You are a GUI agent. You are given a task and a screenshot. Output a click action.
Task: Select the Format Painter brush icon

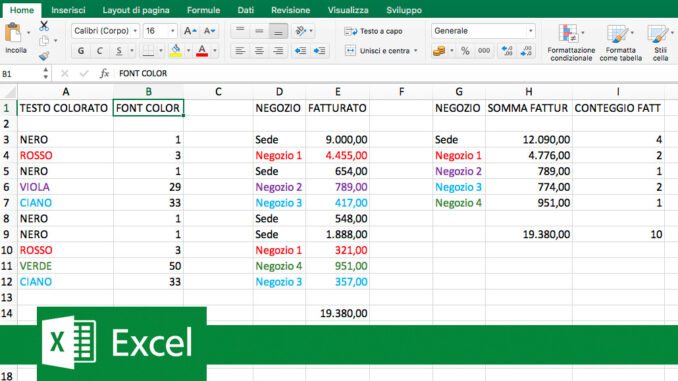[44, 56]
